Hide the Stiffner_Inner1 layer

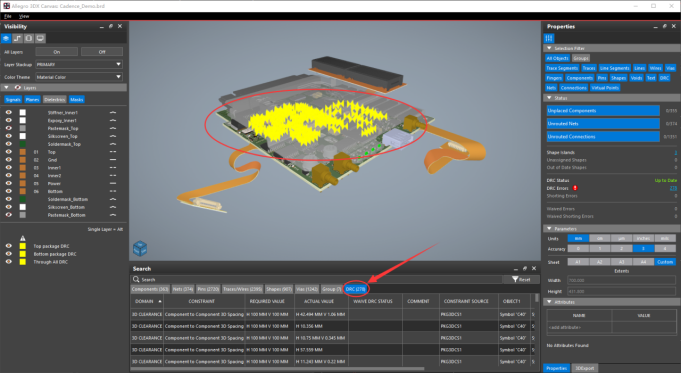(8, 112)
